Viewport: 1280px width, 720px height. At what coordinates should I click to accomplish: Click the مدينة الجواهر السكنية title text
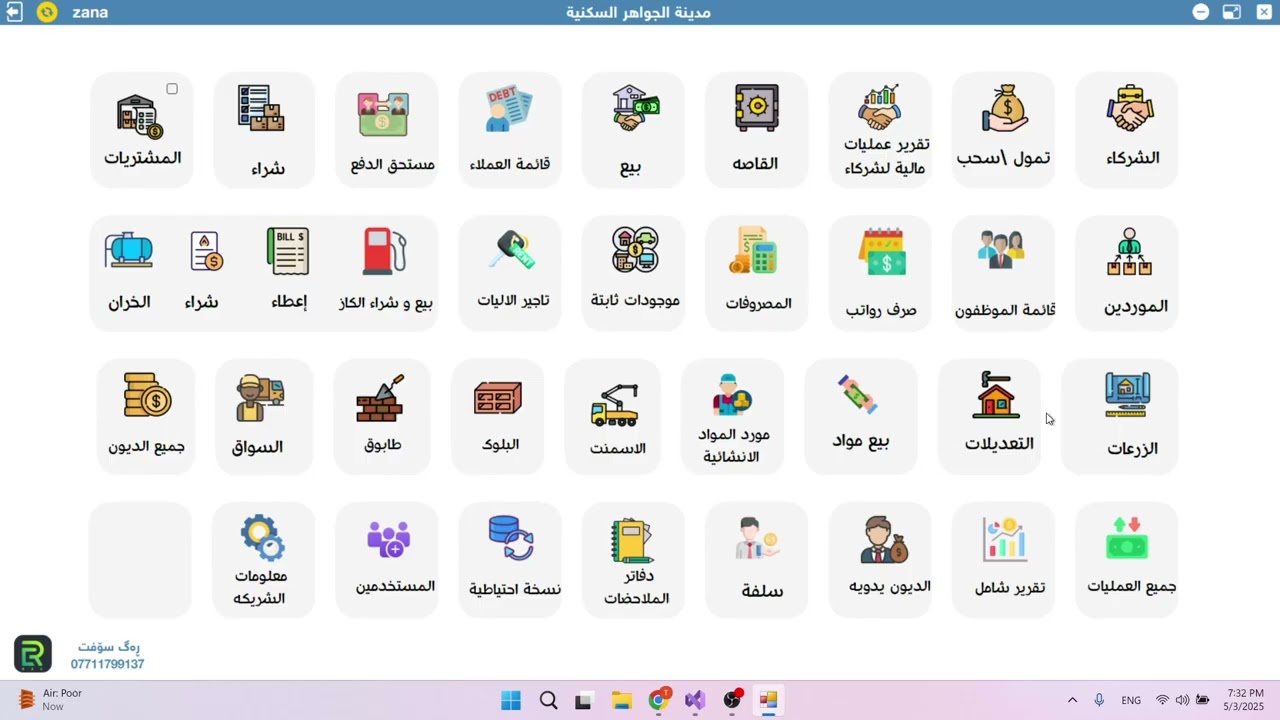tap(638, 12)
